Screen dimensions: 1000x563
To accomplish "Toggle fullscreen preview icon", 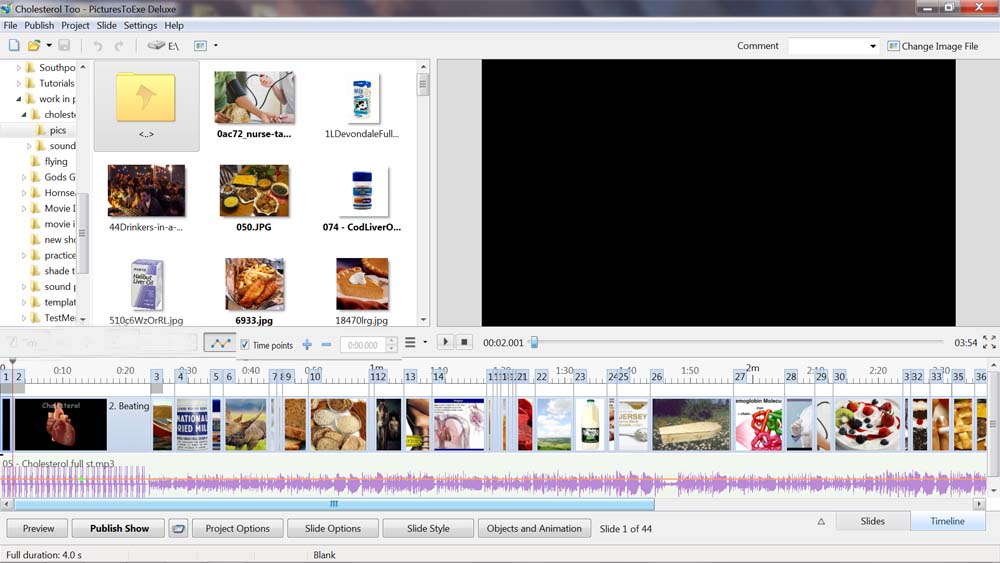I will (989, 342).
